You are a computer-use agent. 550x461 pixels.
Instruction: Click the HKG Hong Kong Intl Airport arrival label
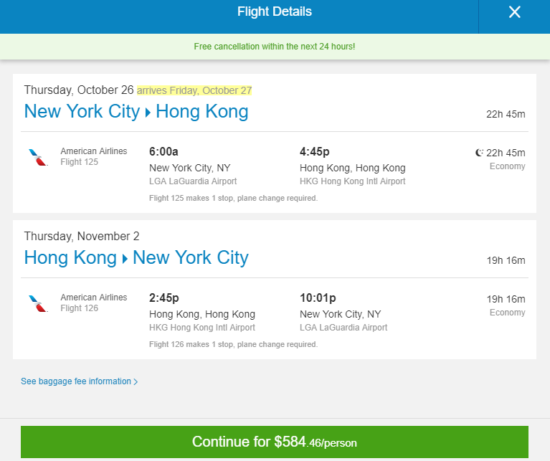click(353, 181)
